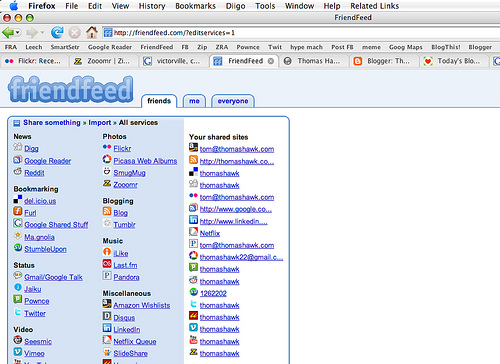Select the me tab on FriendFeed
This screenshot has width=500, height=364.
[194, 101]
